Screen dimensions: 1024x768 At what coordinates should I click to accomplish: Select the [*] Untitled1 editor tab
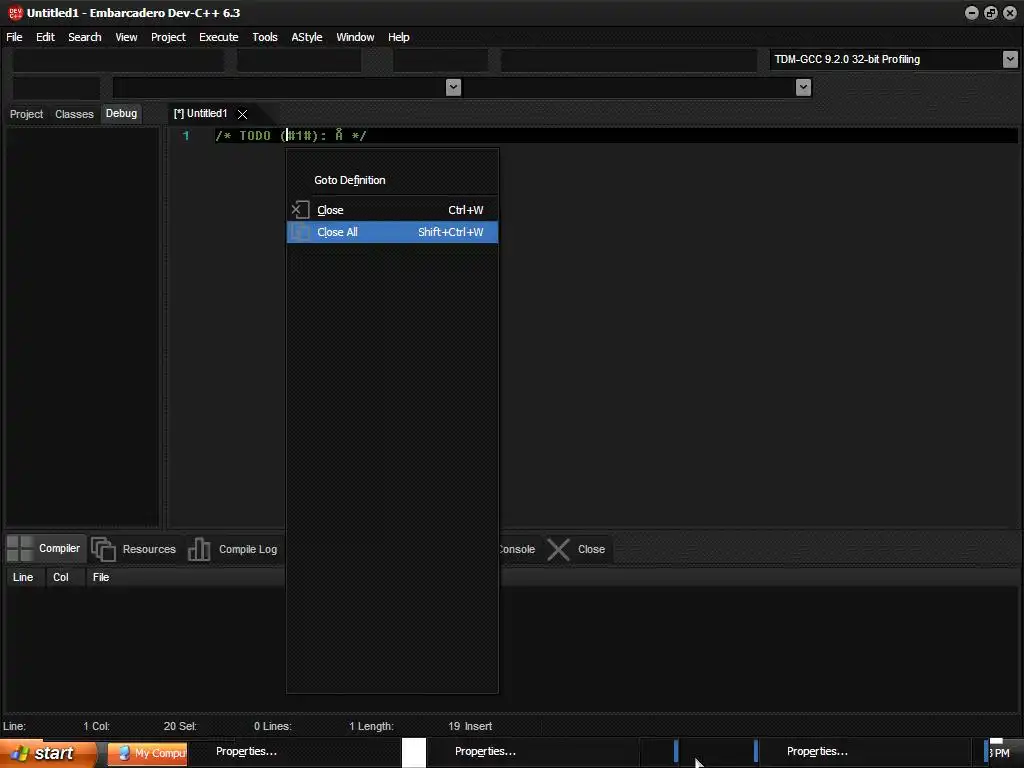[x=200, y=114]
